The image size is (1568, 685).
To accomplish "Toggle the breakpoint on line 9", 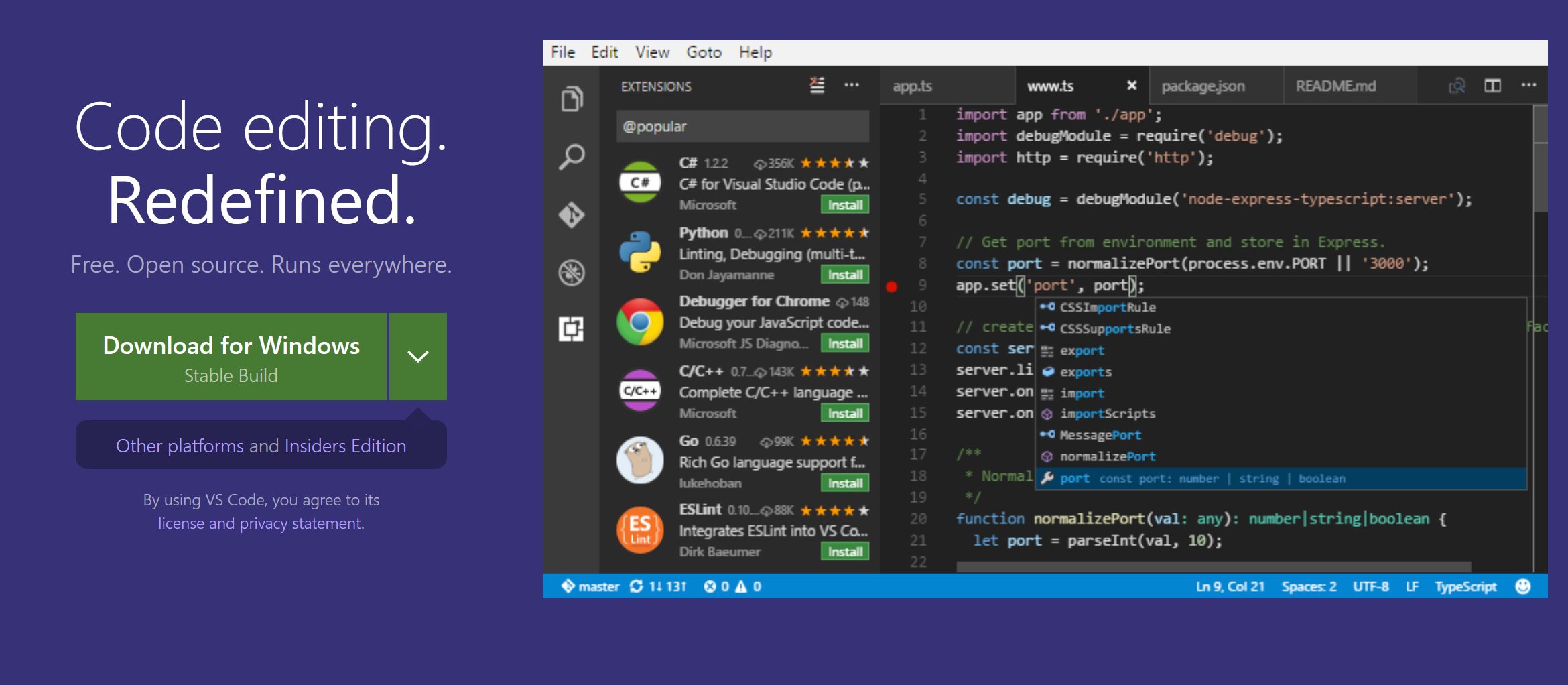I will (891, 286).
